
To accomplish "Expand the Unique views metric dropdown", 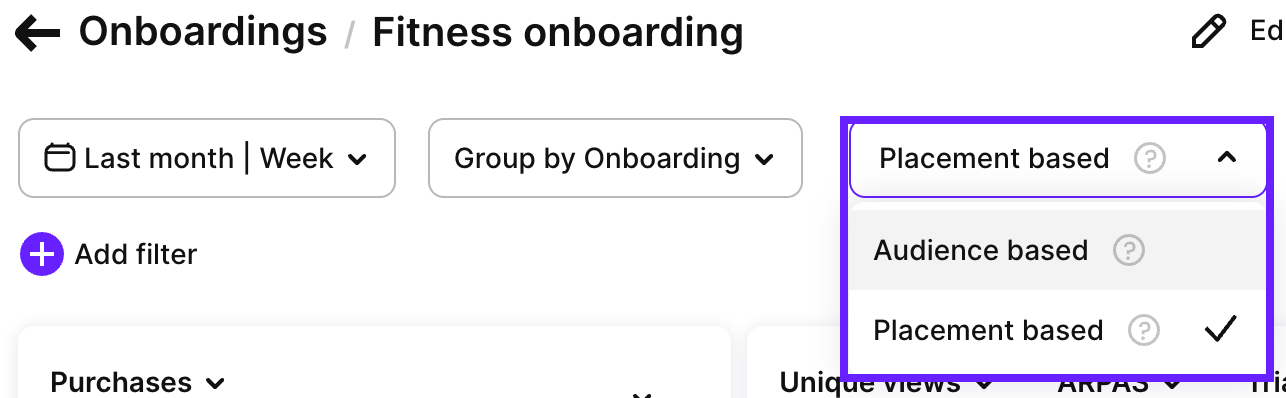I will coord(887,383).
